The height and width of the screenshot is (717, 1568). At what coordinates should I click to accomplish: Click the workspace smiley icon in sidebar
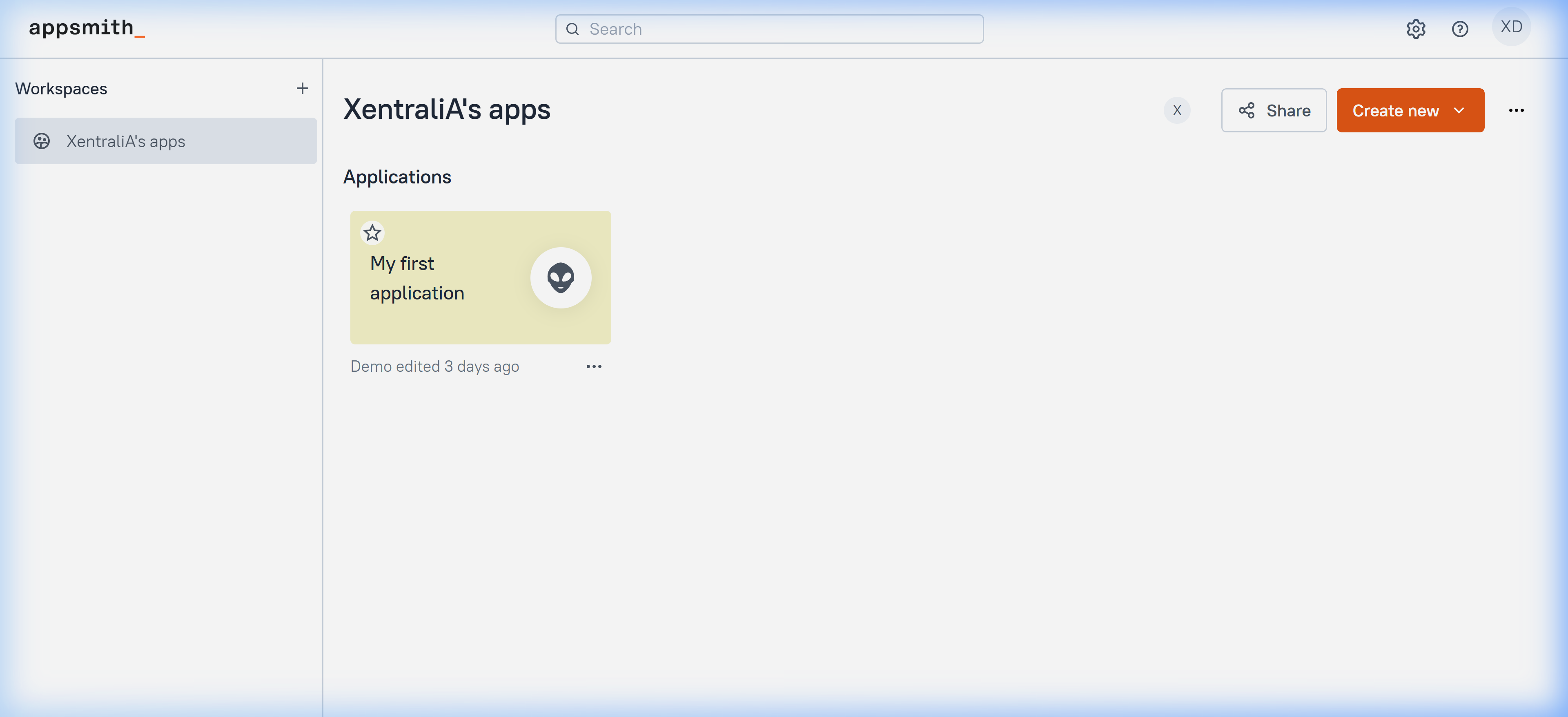tap(41, 141)
